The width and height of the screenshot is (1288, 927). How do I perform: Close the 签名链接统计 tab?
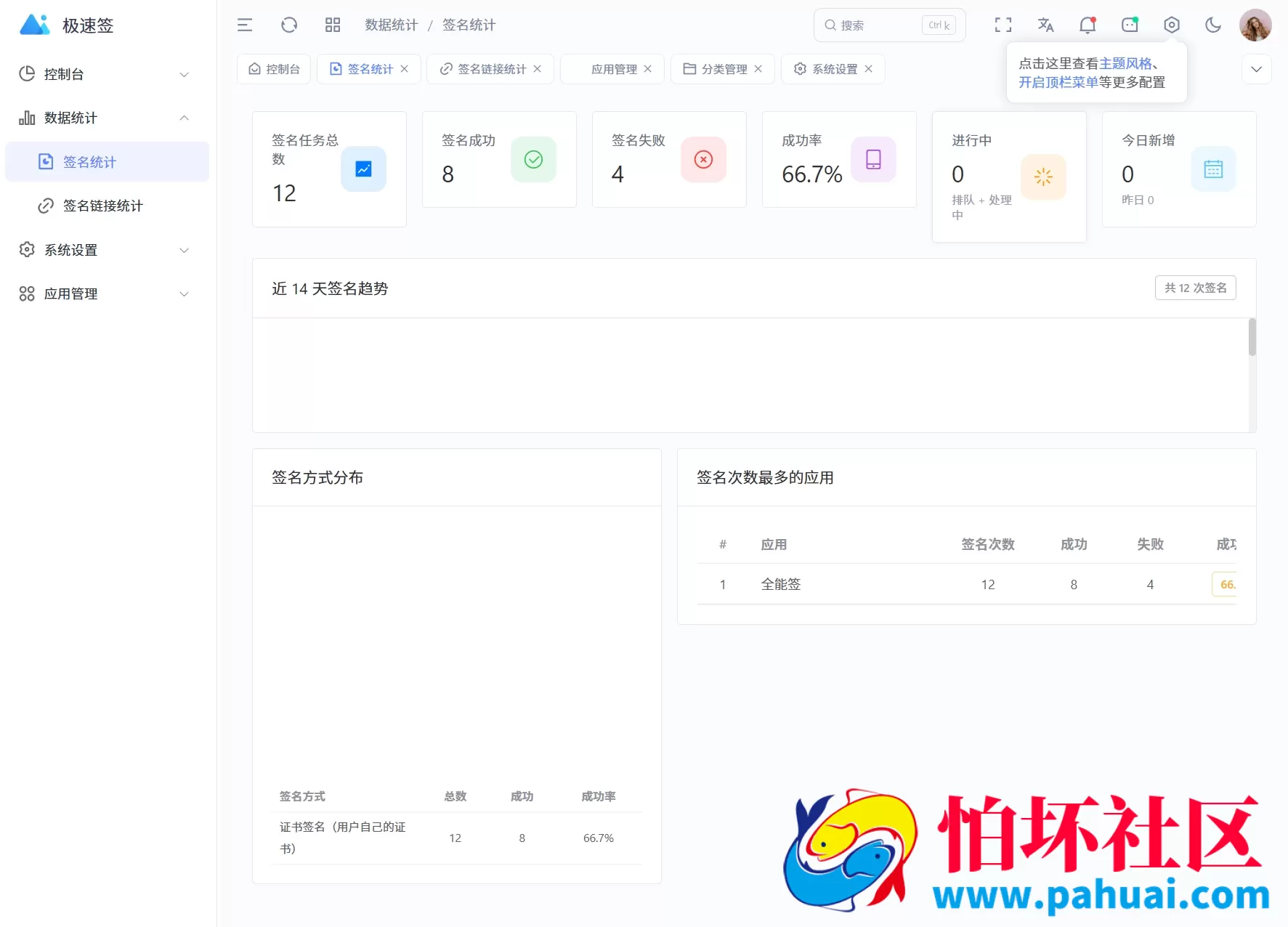click(x=538, y=69)
